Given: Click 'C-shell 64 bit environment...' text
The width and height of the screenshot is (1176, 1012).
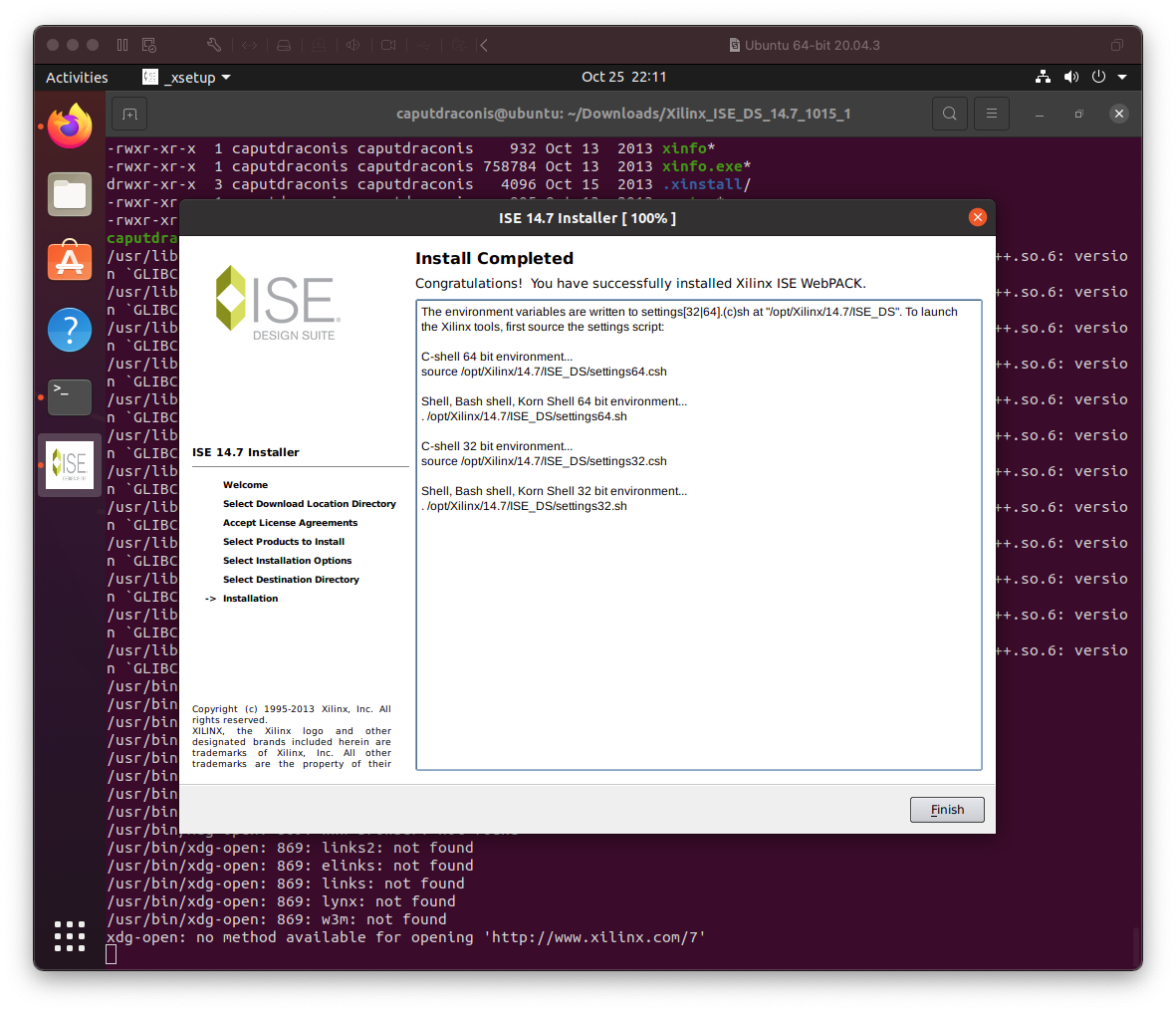Looking at the screenshot, I should coord(497,357).
